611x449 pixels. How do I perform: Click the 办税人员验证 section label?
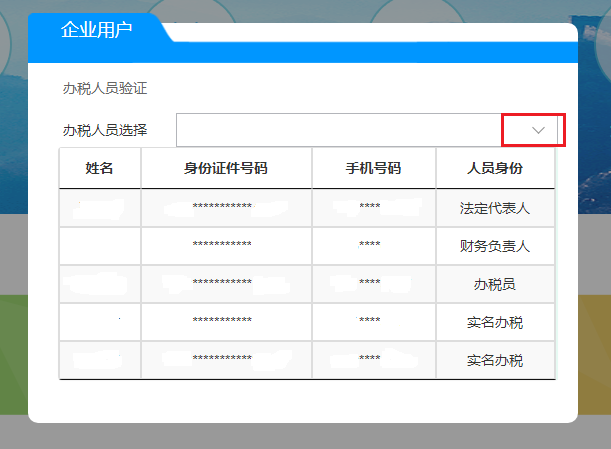[105, 88]
